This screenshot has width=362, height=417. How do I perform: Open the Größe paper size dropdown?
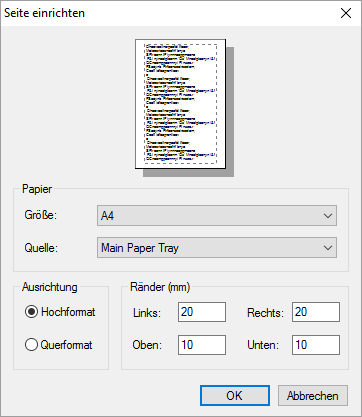click(217, 216)
